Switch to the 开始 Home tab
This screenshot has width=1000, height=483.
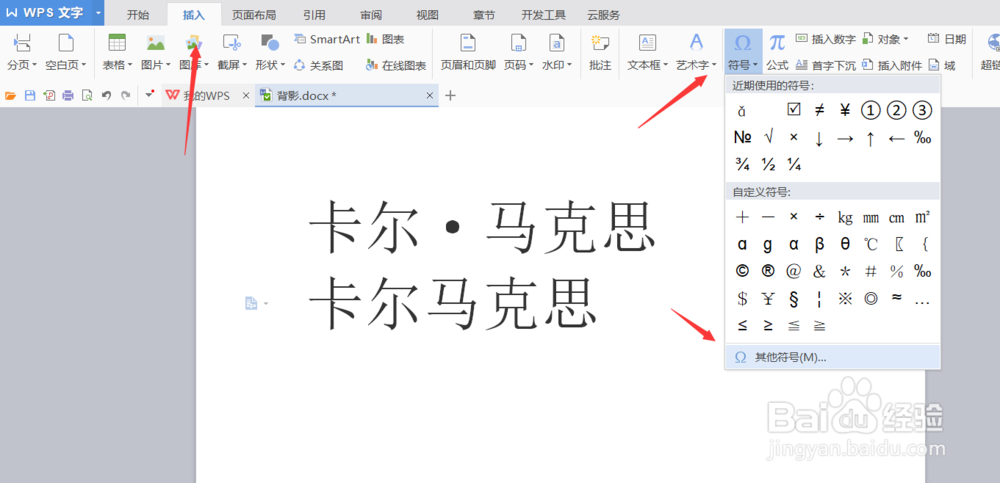pos(138,15)
